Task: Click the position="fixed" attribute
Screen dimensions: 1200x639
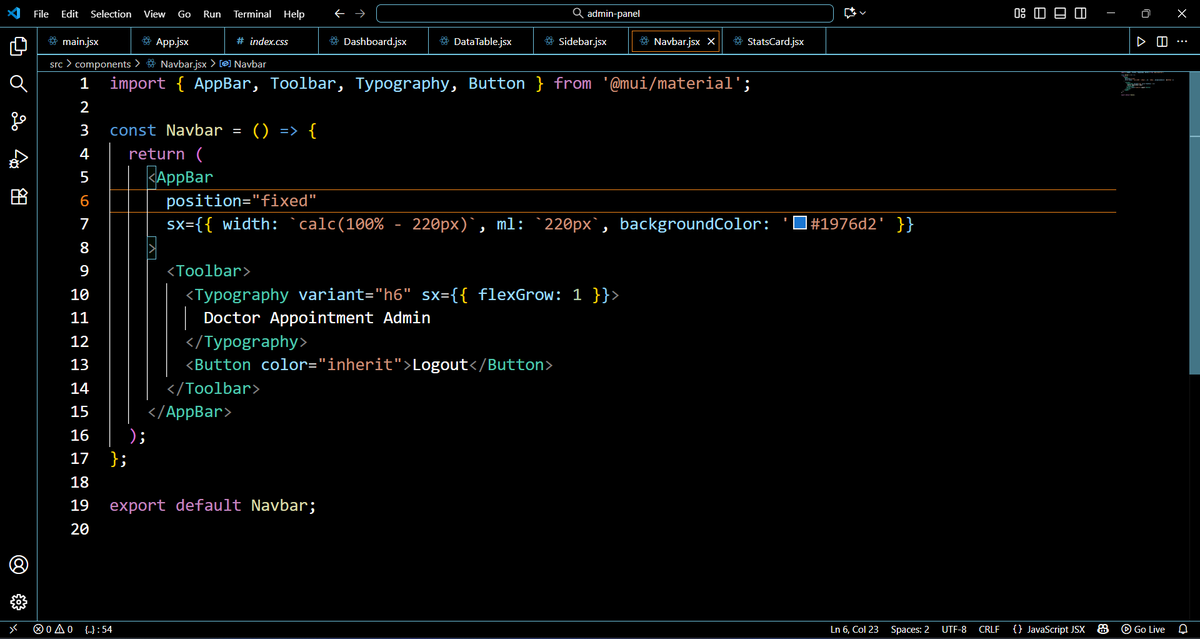Action: tap(241, 201)
